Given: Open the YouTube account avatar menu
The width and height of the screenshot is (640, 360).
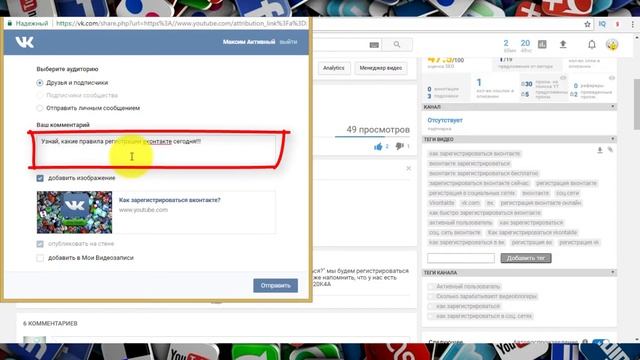Looking at the screenshot, I should (x=612, y=44).
